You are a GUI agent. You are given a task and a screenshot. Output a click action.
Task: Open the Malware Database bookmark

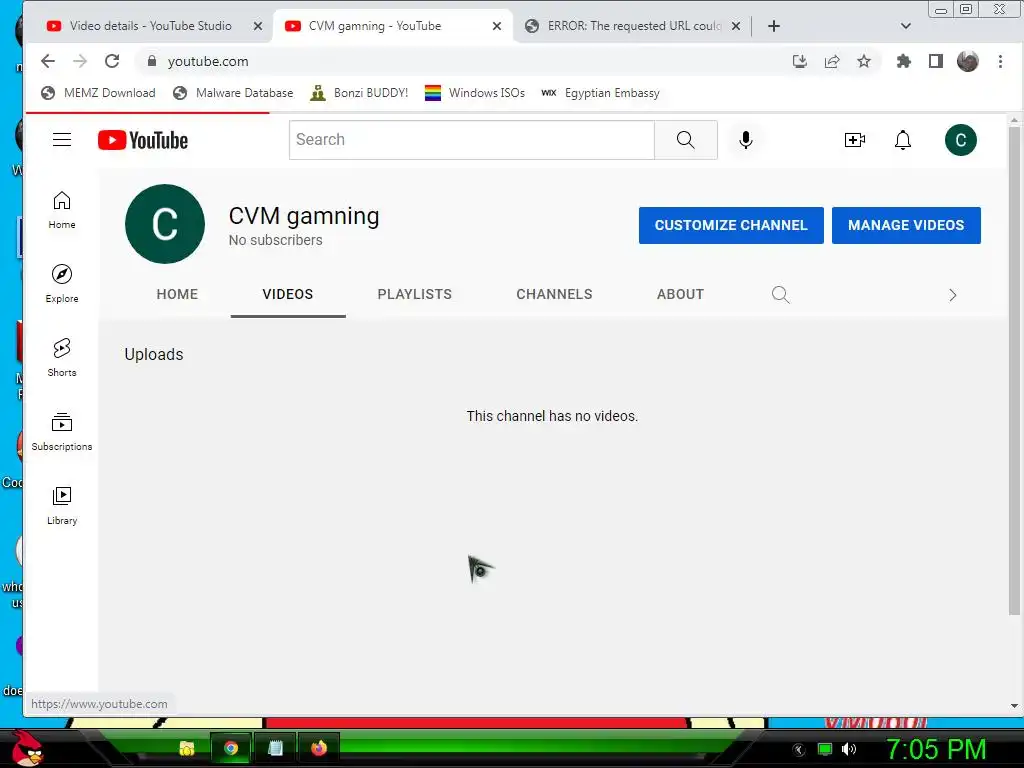tap(233, 93)
